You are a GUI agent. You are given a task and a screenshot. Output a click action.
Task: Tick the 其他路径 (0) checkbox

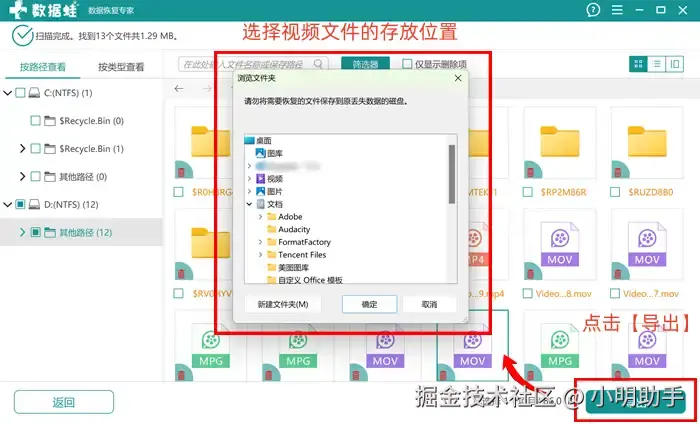click(x=35, y=177)
